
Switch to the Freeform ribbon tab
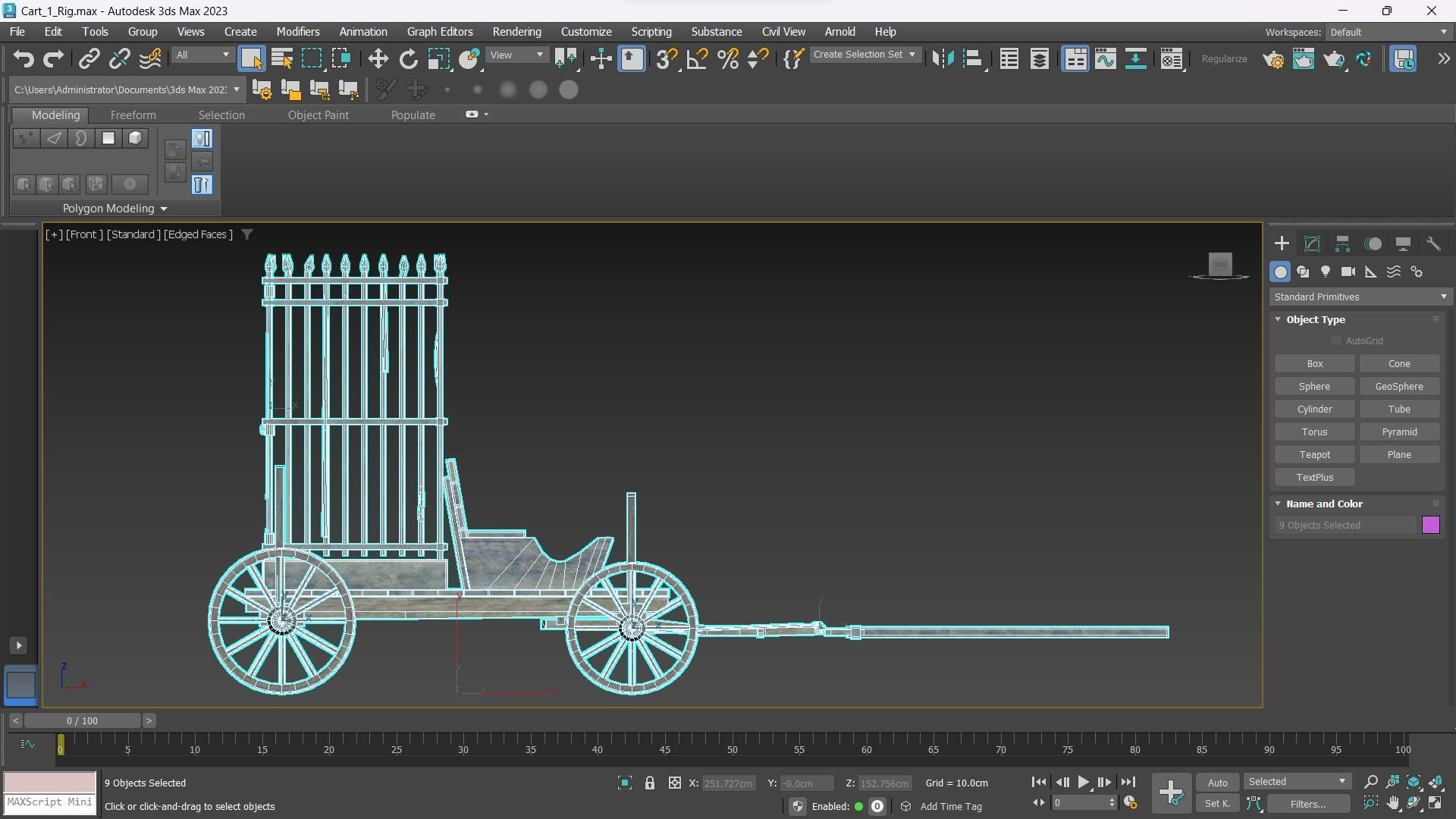[x=133, y=115]
